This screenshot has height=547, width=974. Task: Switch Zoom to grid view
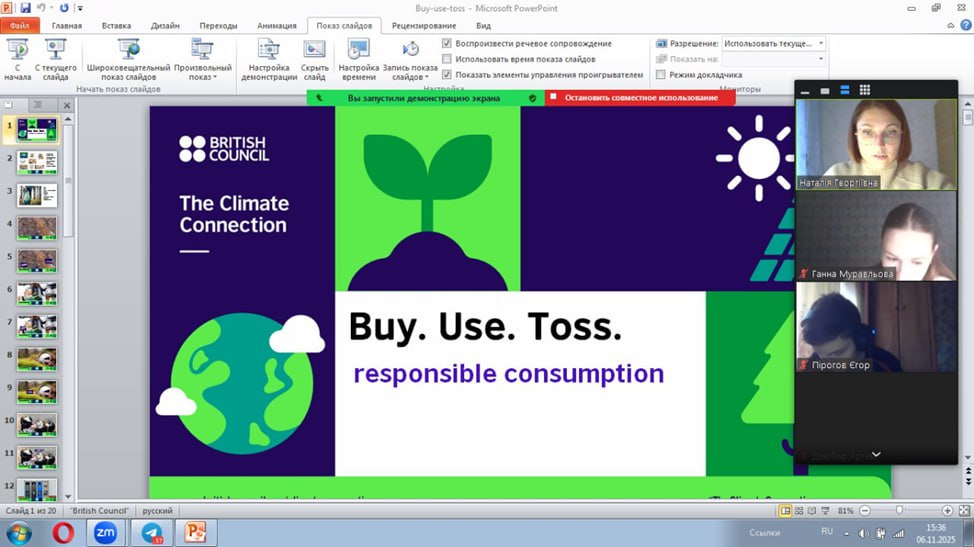tap(865, 91)
